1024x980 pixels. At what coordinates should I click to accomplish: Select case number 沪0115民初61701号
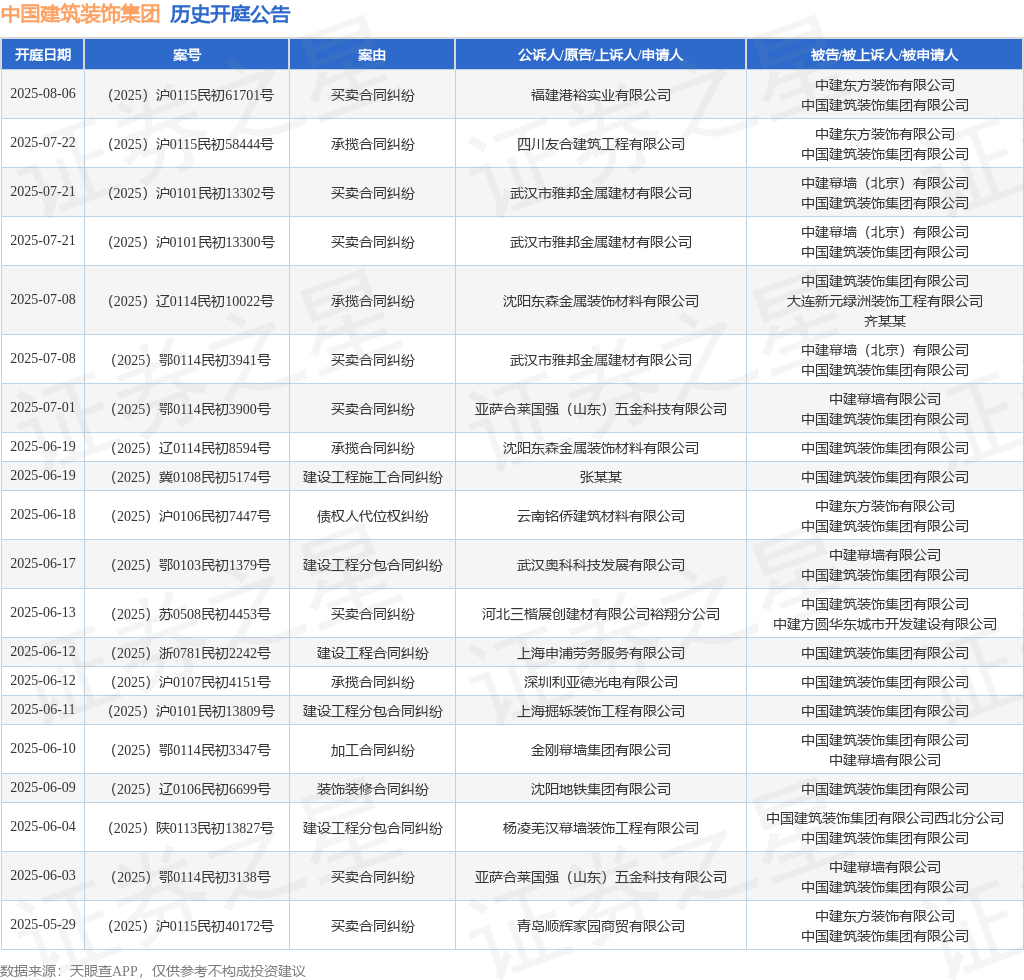[191, 95]
